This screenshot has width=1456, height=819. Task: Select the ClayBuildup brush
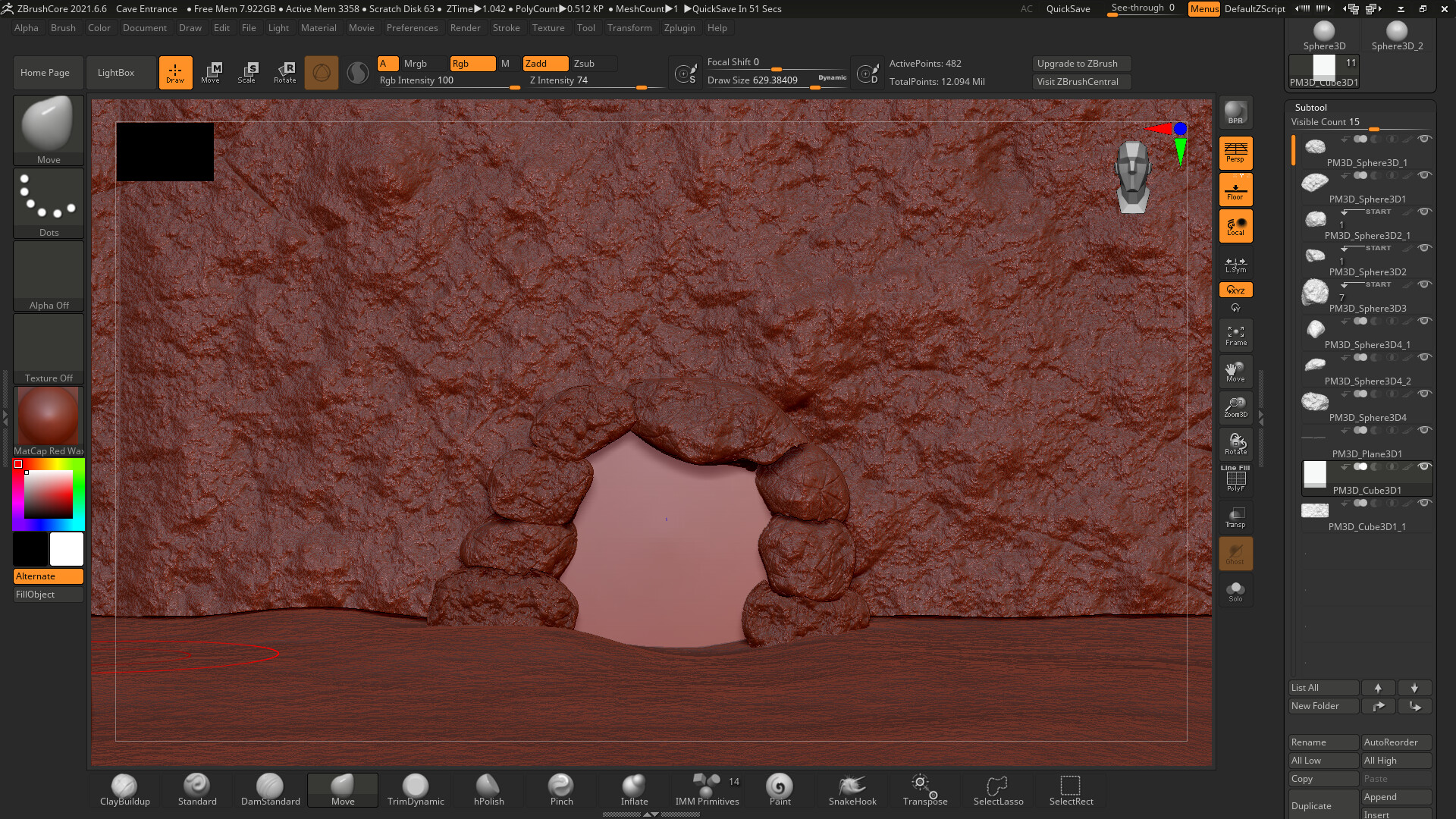(124, 790)
